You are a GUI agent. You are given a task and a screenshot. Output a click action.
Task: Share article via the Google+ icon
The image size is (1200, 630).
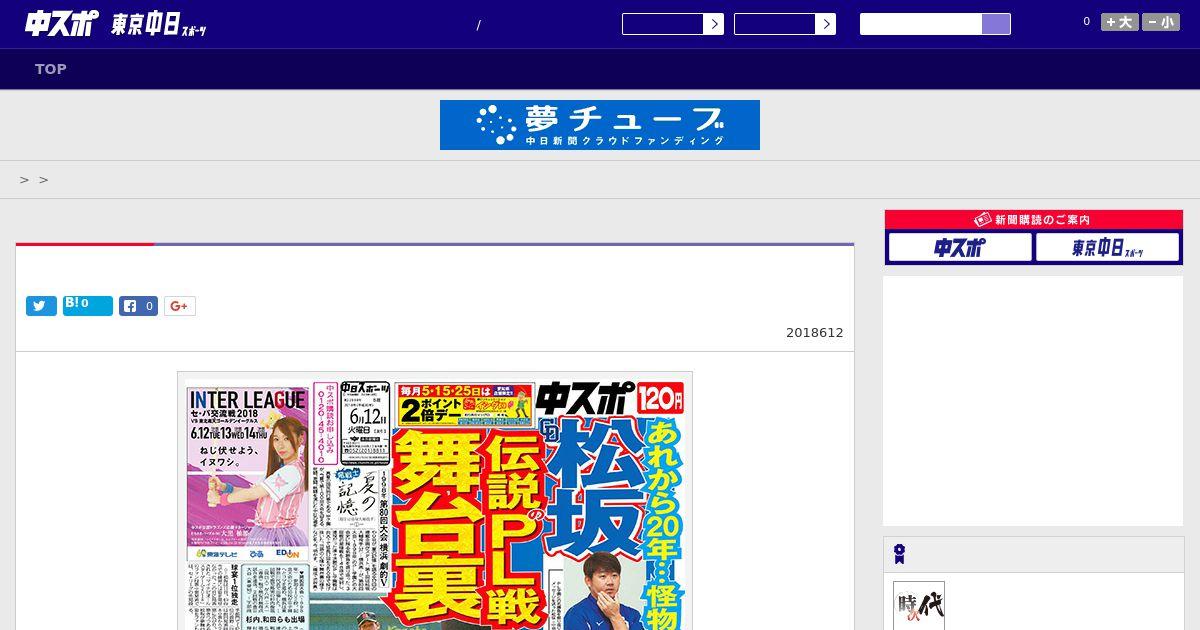tap(180, 306)
